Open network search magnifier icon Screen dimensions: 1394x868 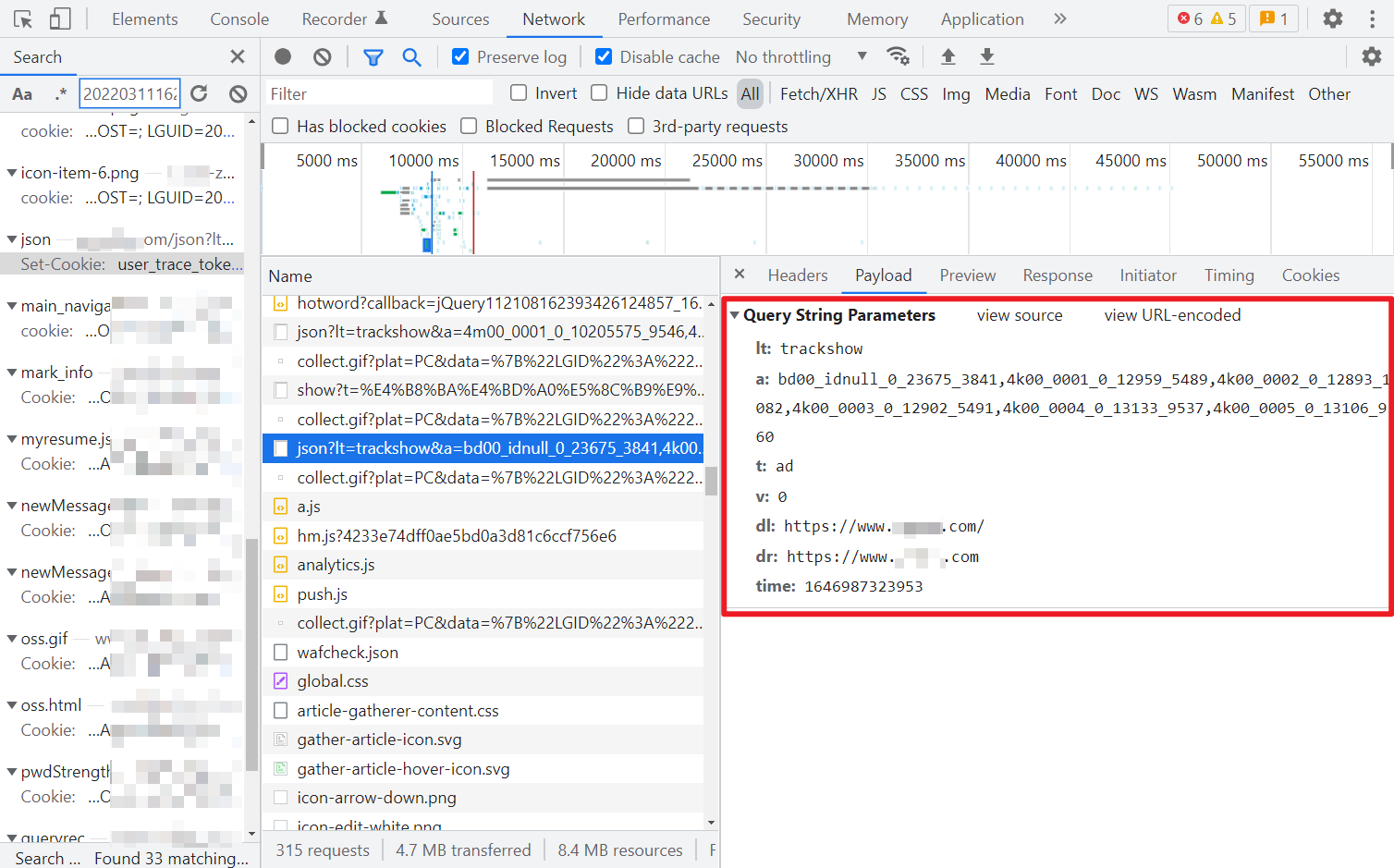(x=412, y=57)
